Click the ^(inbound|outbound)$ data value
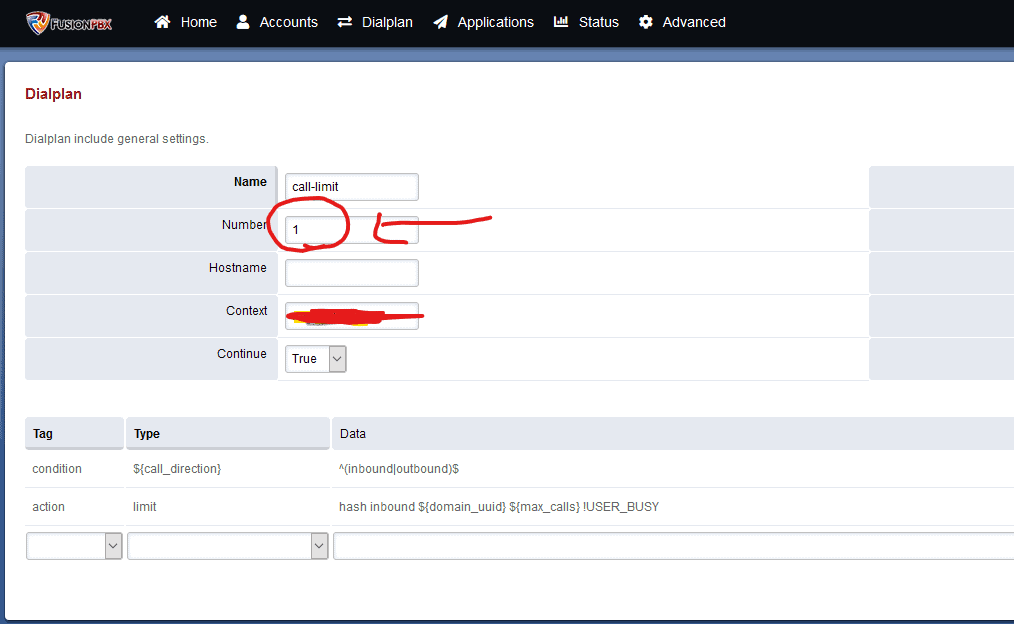The image size is (1014, 624). 399,469
